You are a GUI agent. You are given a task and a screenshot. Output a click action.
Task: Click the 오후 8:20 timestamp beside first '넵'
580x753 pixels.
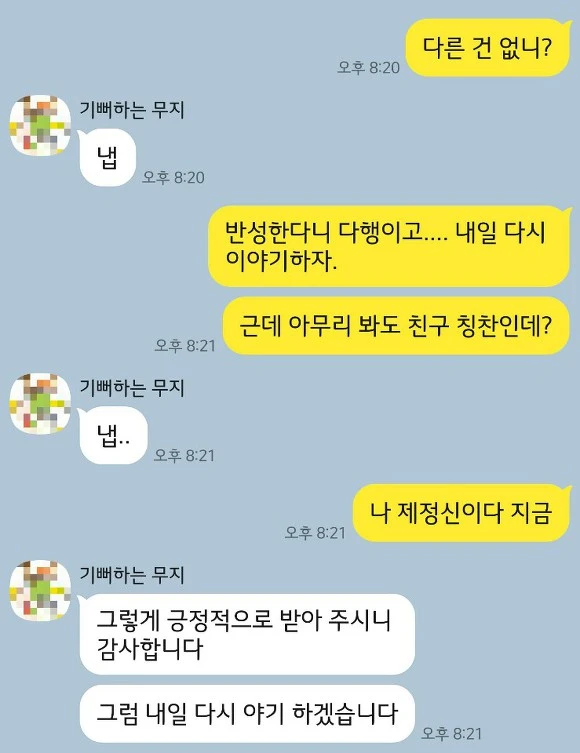point(173,177)
